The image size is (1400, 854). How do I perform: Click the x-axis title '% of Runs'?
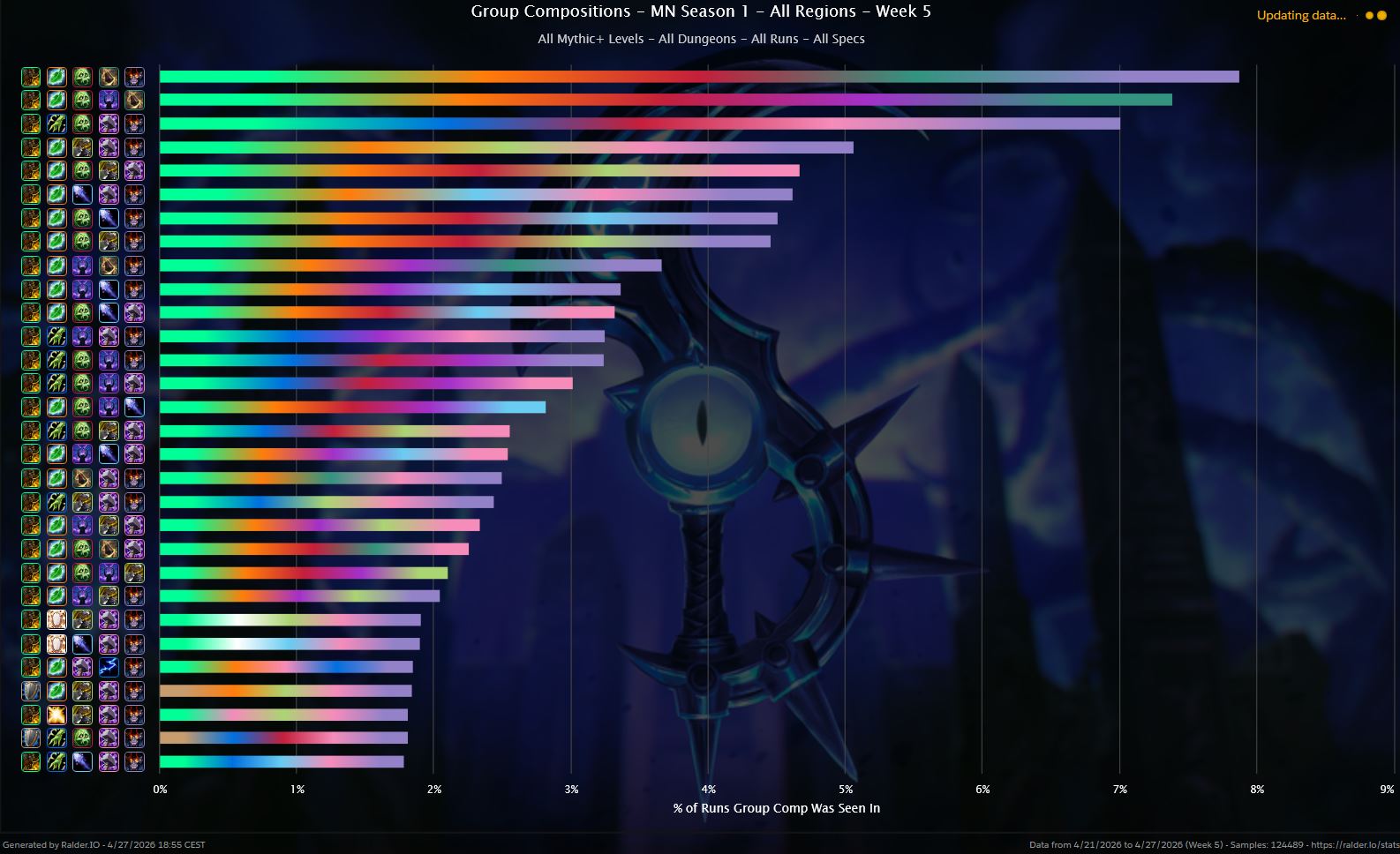(776, 808)
